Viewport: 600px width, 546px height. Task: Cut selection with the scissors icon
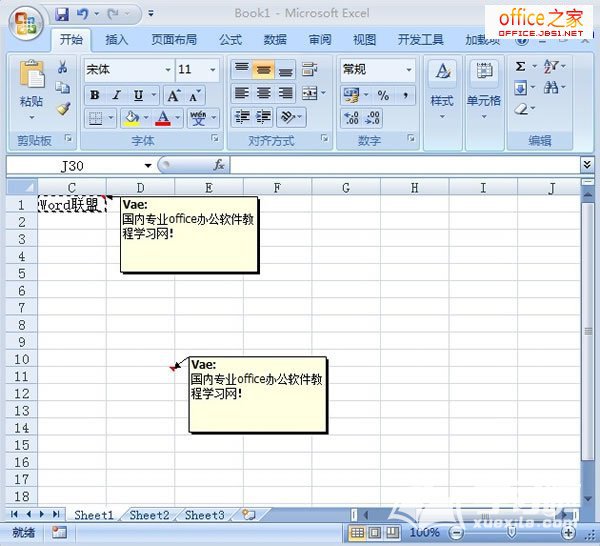[x=63, y=67]
